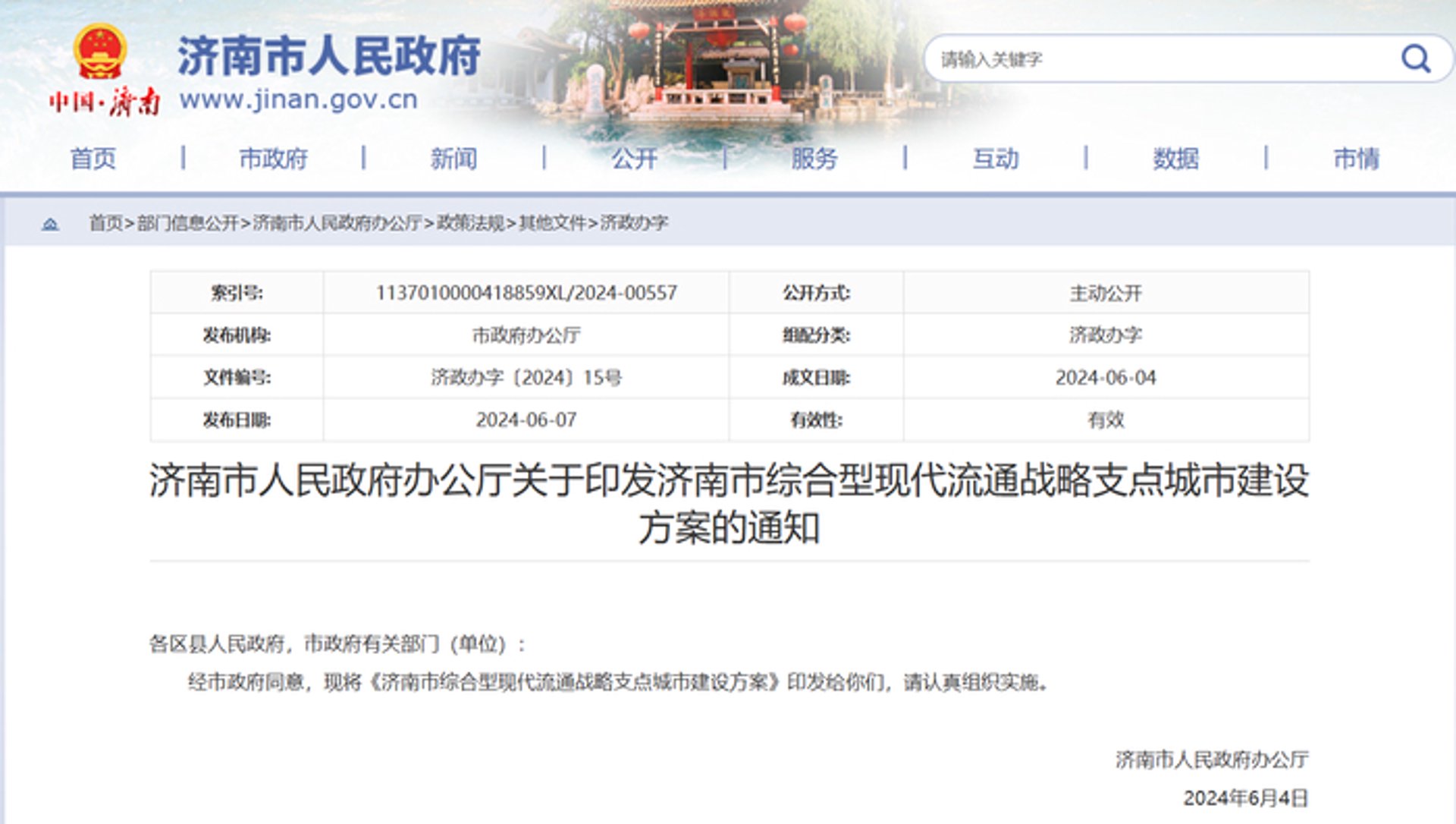Open the 数据 navigation menu
1456x824 pixels.
(x=1176, y=159)
